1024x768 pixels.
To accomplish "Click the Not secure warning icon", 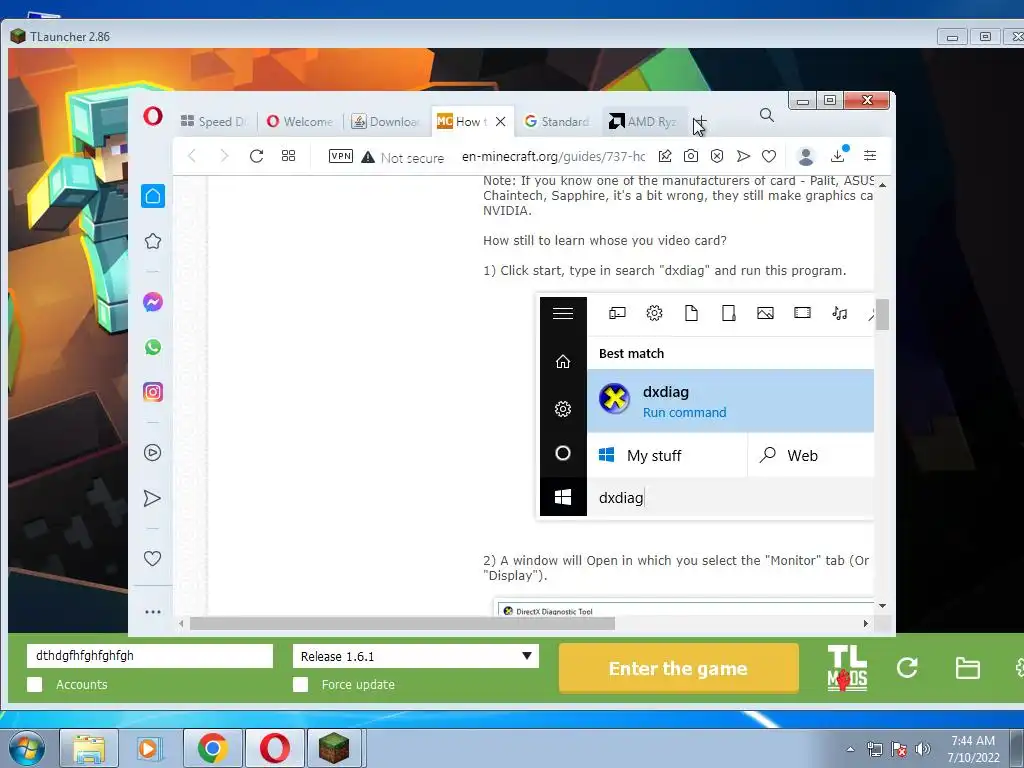I will click(368, 157).
